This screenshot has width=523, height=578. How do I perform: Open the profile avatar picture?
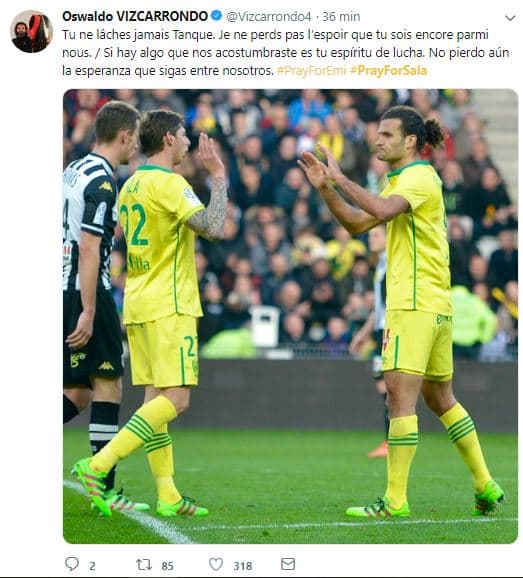[31, 31]
